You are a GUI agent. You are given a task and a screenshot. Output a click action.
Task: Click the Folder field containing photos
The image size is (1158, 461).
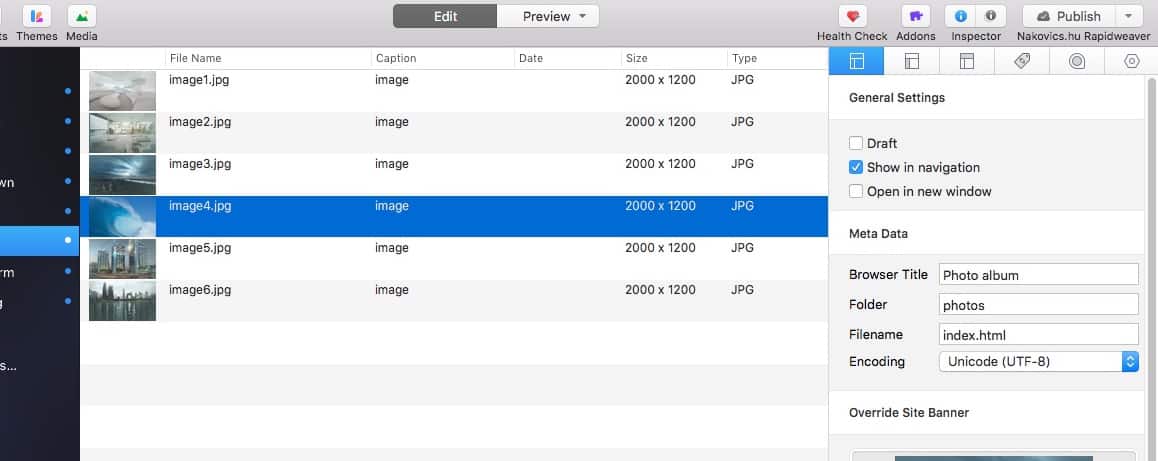pyautogui.click(x=1038, y=304)
